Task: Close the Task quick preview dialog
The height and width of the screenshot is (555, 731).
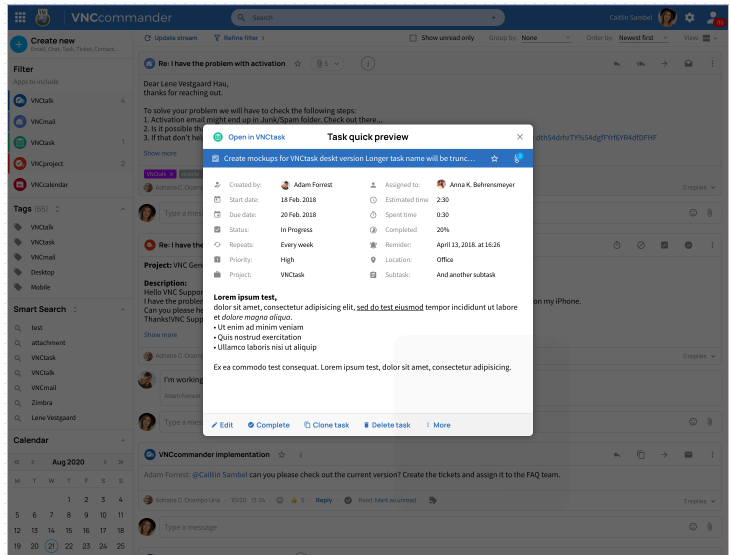Action: pyautogui.click(x=520, y=137)
